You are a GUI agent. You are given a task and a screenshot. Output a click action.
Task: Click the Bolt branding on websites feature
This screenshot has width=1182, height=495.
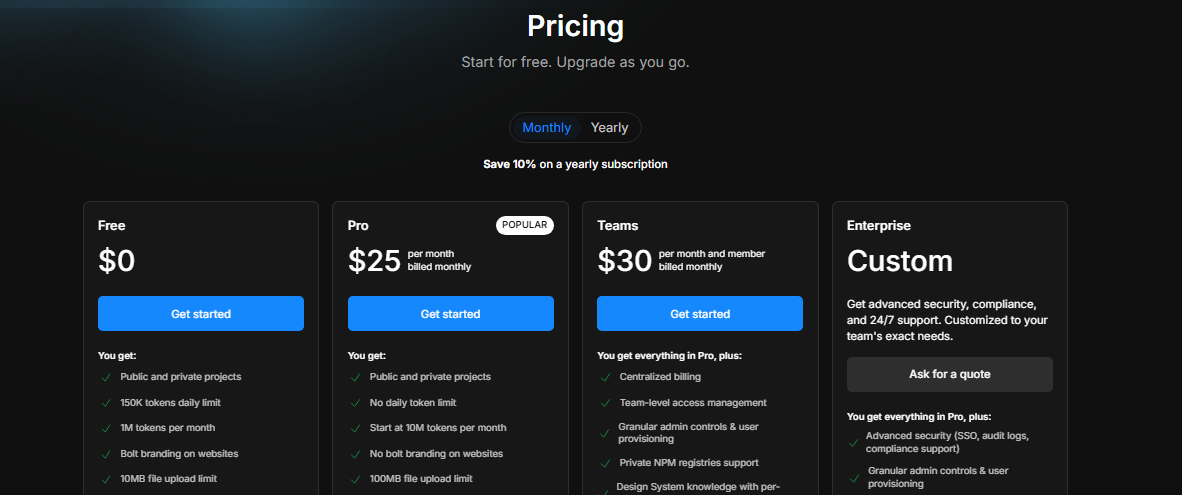[x=179, y=453]
